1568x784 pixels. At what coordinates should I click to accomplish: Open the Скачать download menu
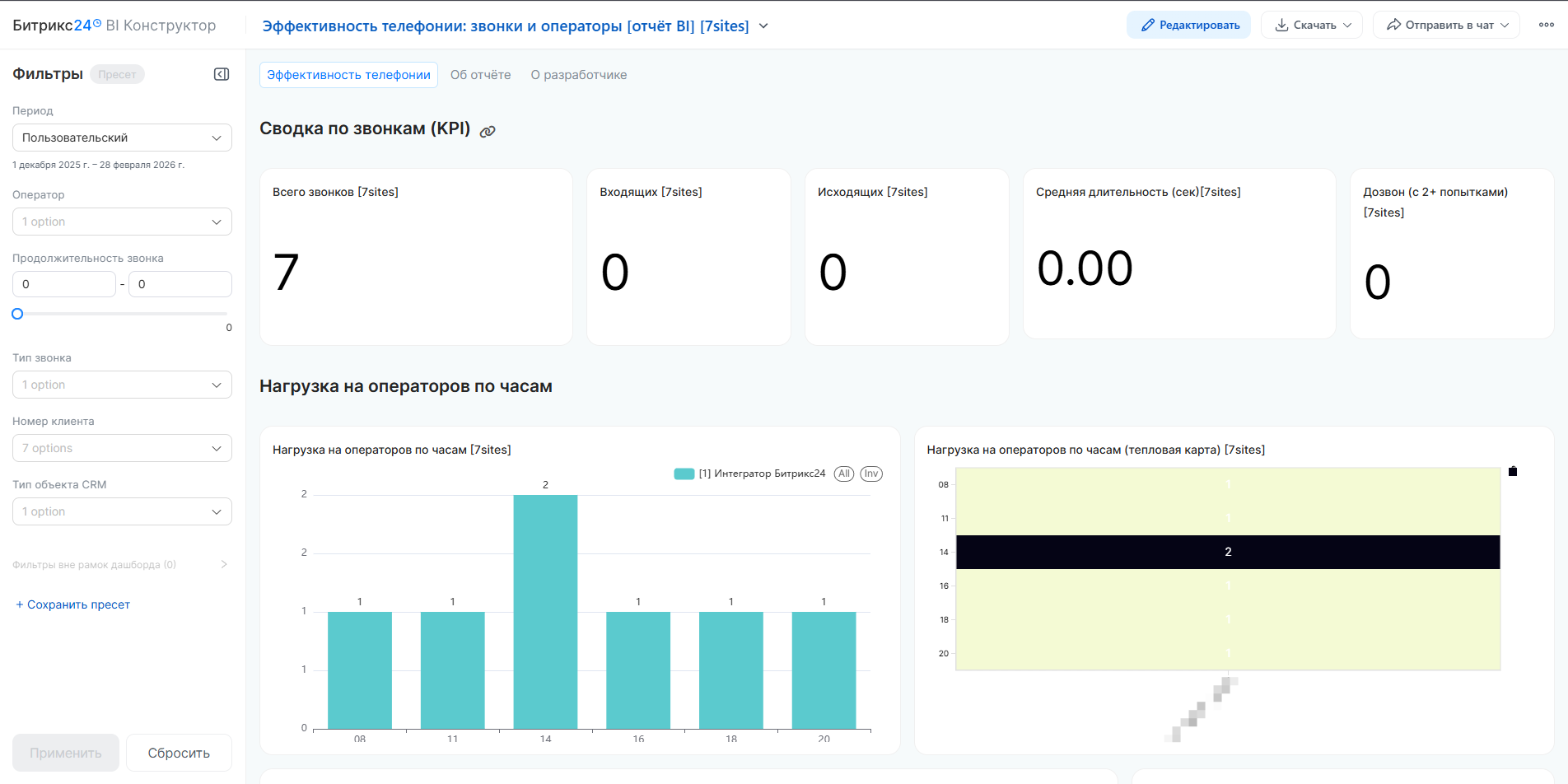[1312, 25]
